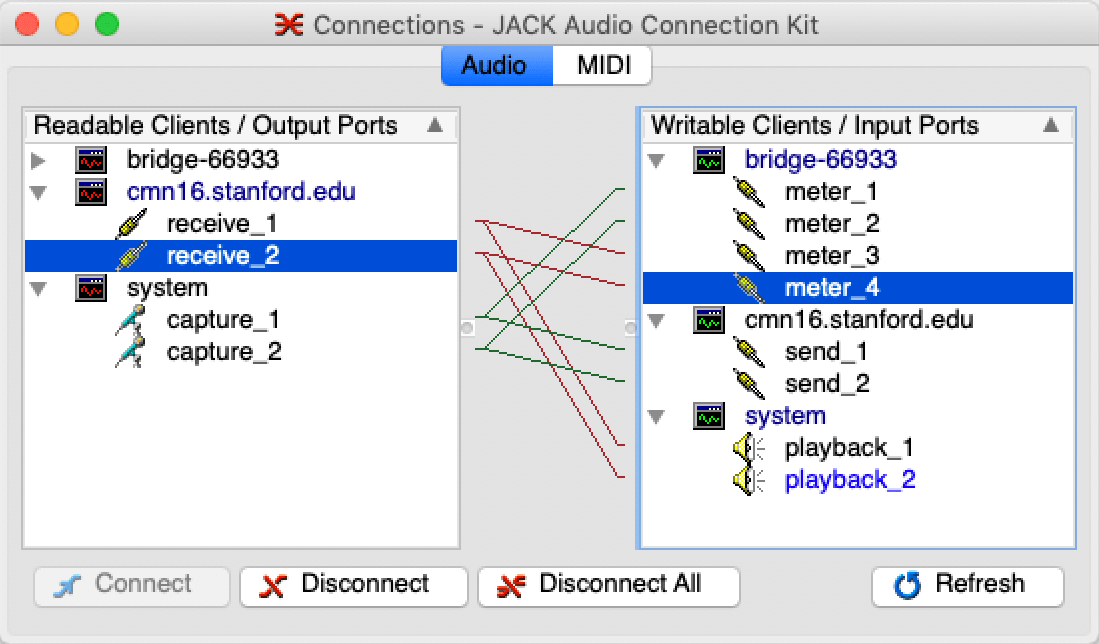Click the Refresh button
Screen dimensions: 1099x644
pyautogui.click(x=968, y=586)
